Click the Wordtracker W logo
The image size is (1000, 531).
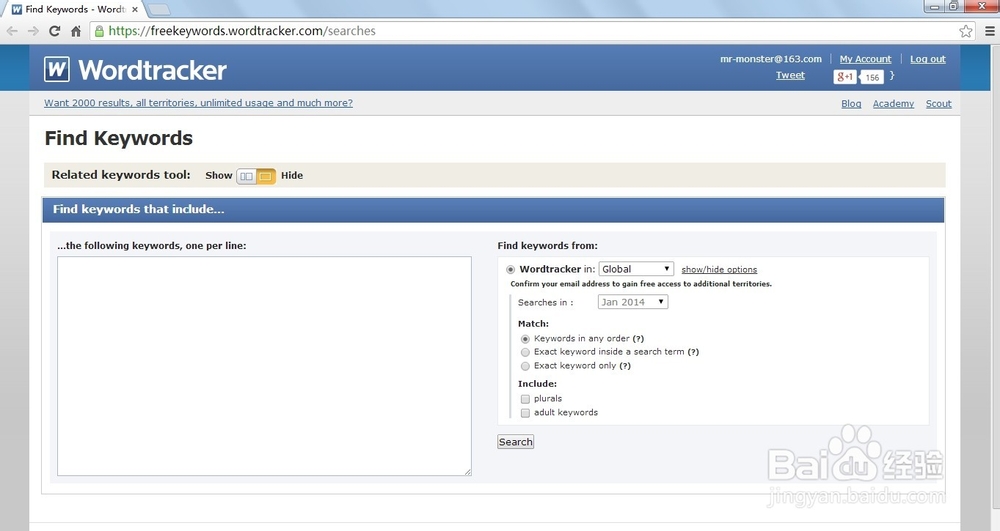pyautogui.click(x=57, y=69)
